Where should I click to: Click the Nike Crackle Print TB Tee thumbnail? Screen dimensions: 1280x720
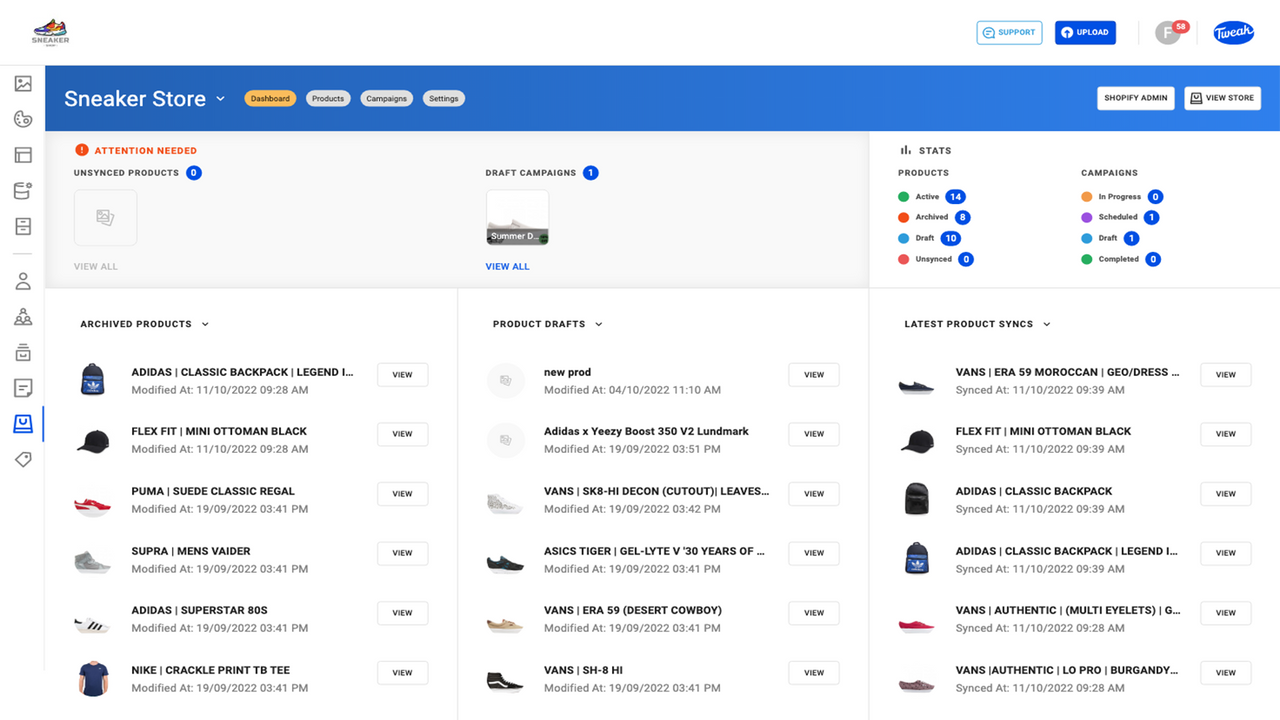92,679
